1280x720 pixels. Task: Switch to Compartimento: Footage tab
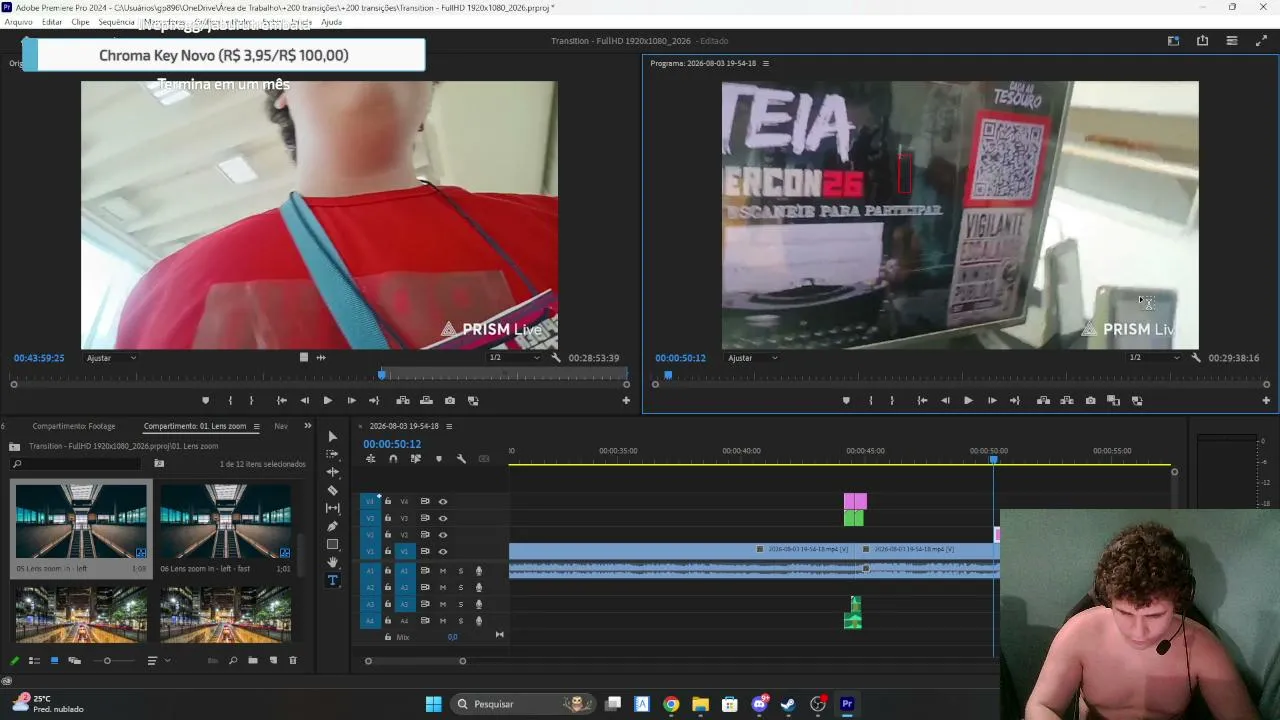pos(73,426)
